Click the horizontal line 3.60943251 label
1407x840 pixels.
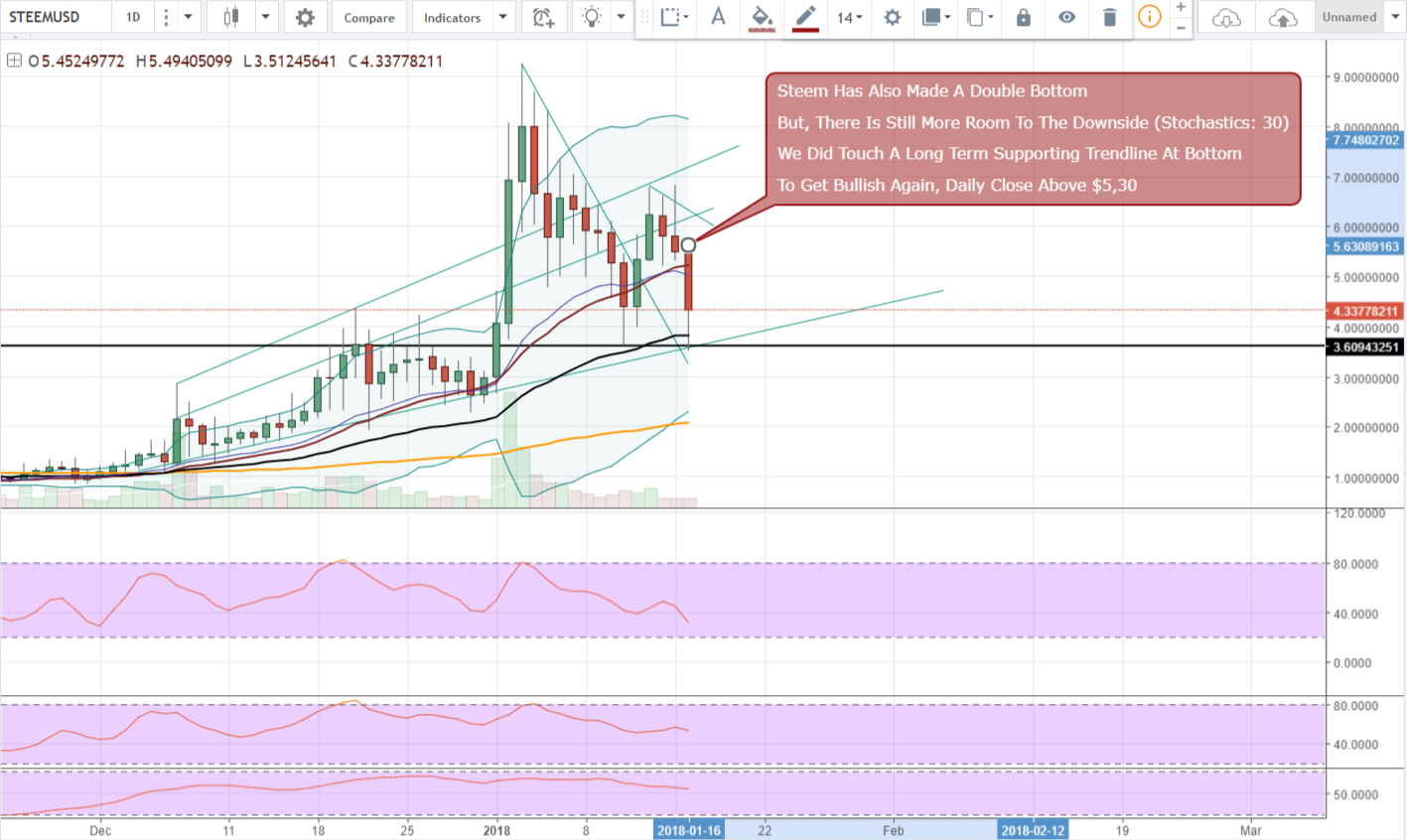(x=1365, y=347)
